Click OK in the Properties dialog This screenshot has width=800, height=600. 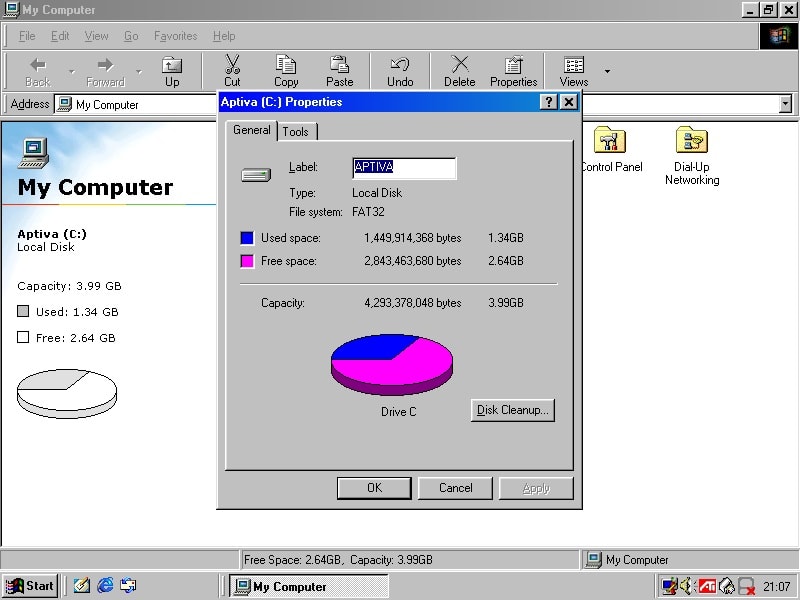tap(374, 488)
